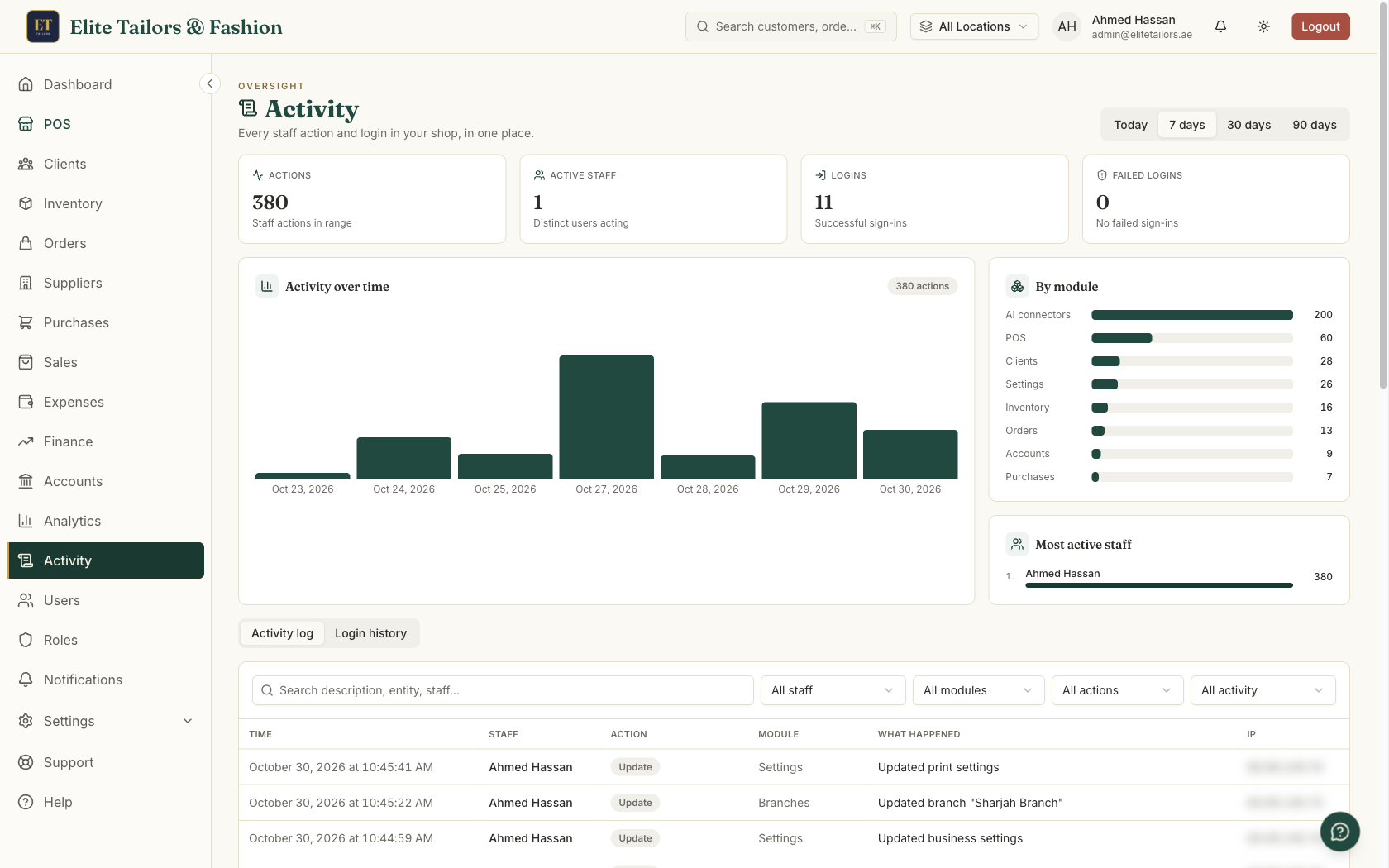
Task: Open Notifications page from sidebar
Action: pos(106,680)
